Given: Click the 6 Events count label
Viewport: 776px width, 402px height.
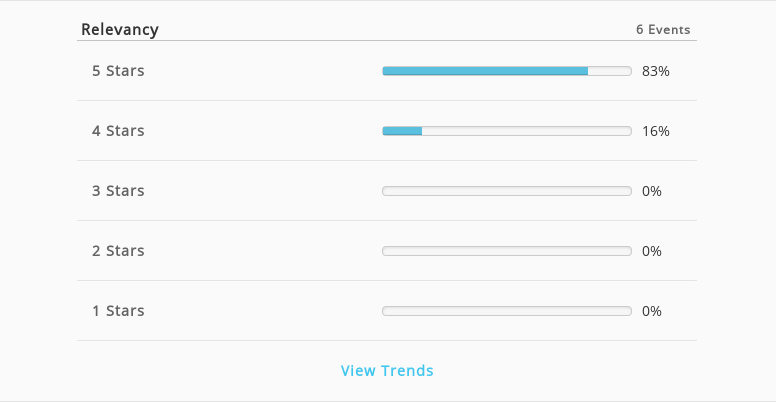Looking at the screenshot, I should (663, 30).
